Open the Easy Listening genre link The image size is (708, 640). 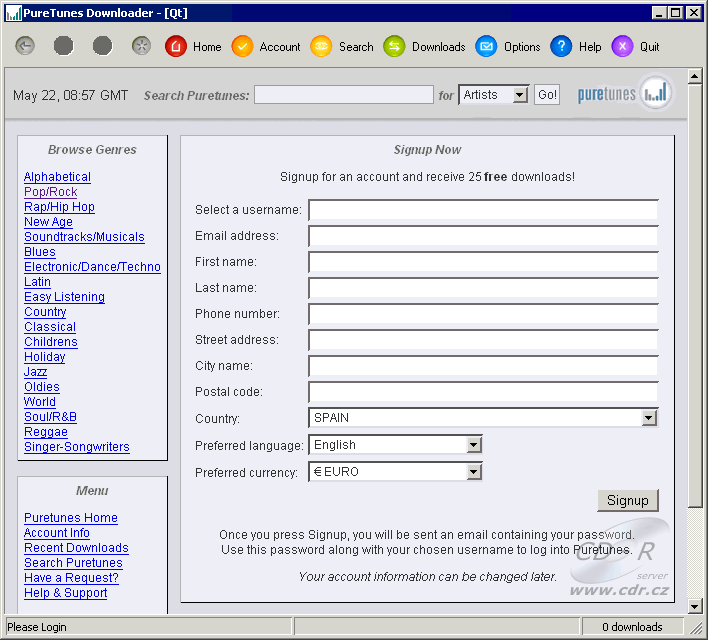(x=65, y=297)
